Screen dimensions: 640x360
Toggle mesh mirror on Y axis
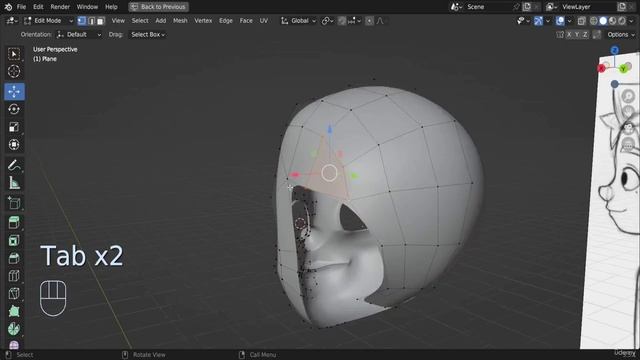[x=577, y=35]
